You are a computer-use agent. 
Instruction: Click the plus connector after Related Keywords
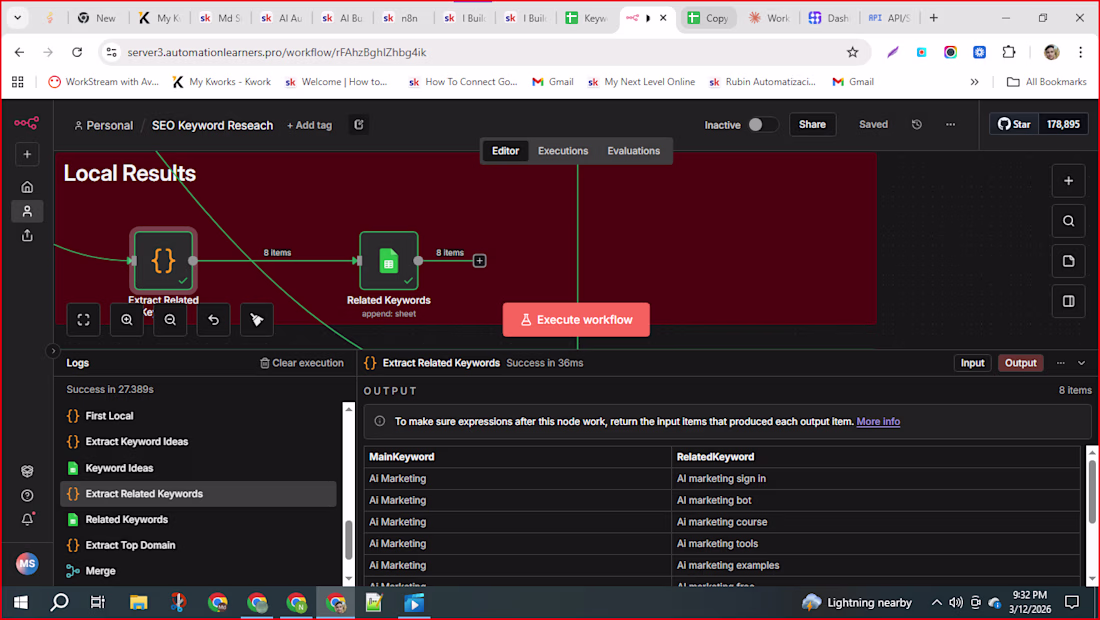tap(480, 261)
